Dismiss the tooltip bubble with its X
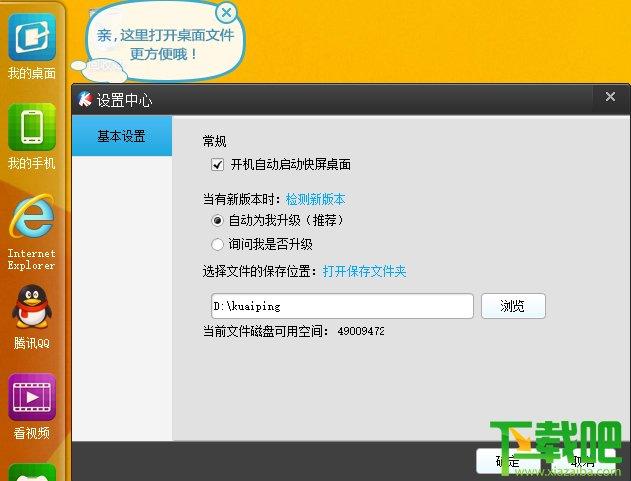 pos(227,12)
